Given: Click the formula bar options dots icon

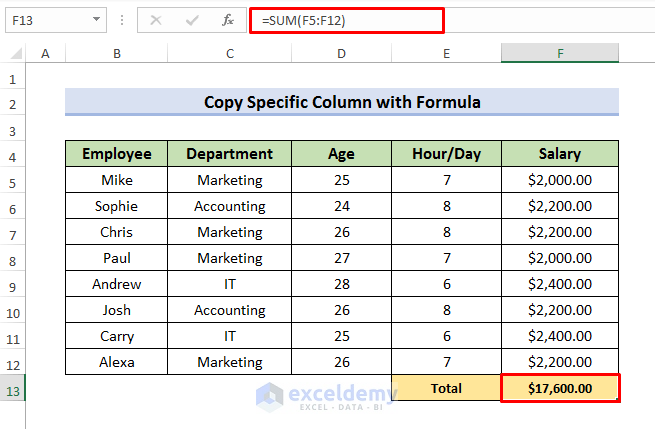Looking at the screenshot, I should [x=121, y=19].
